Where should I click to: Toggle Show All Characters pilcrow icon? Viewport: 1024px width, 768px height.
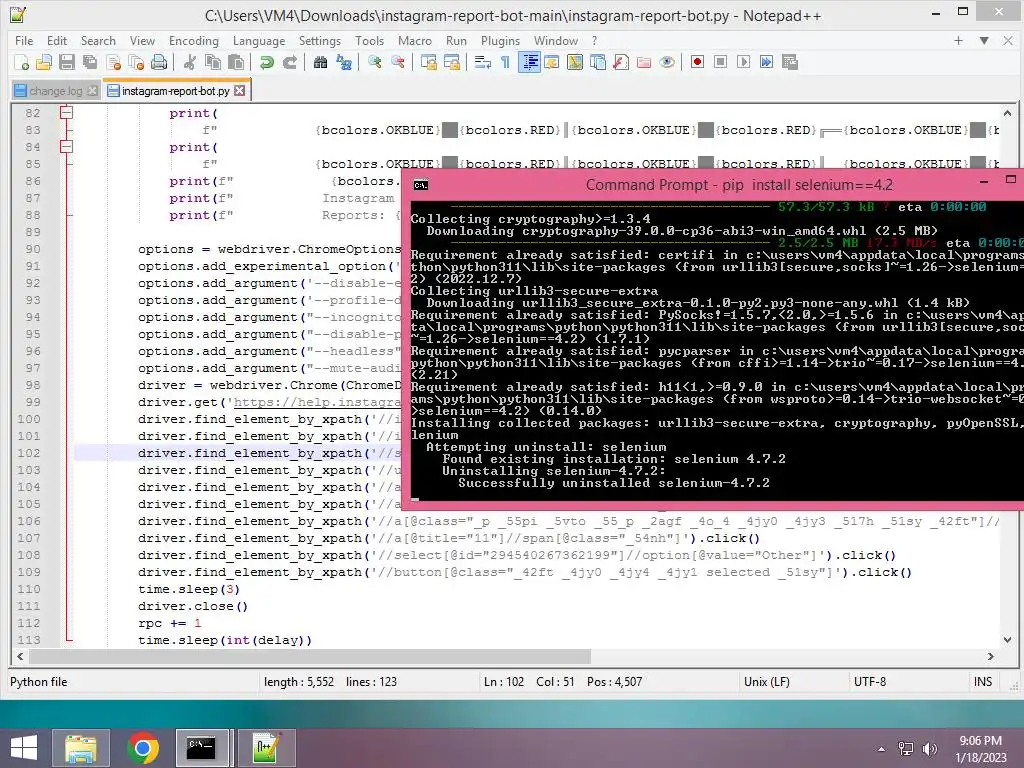point(505,62)
